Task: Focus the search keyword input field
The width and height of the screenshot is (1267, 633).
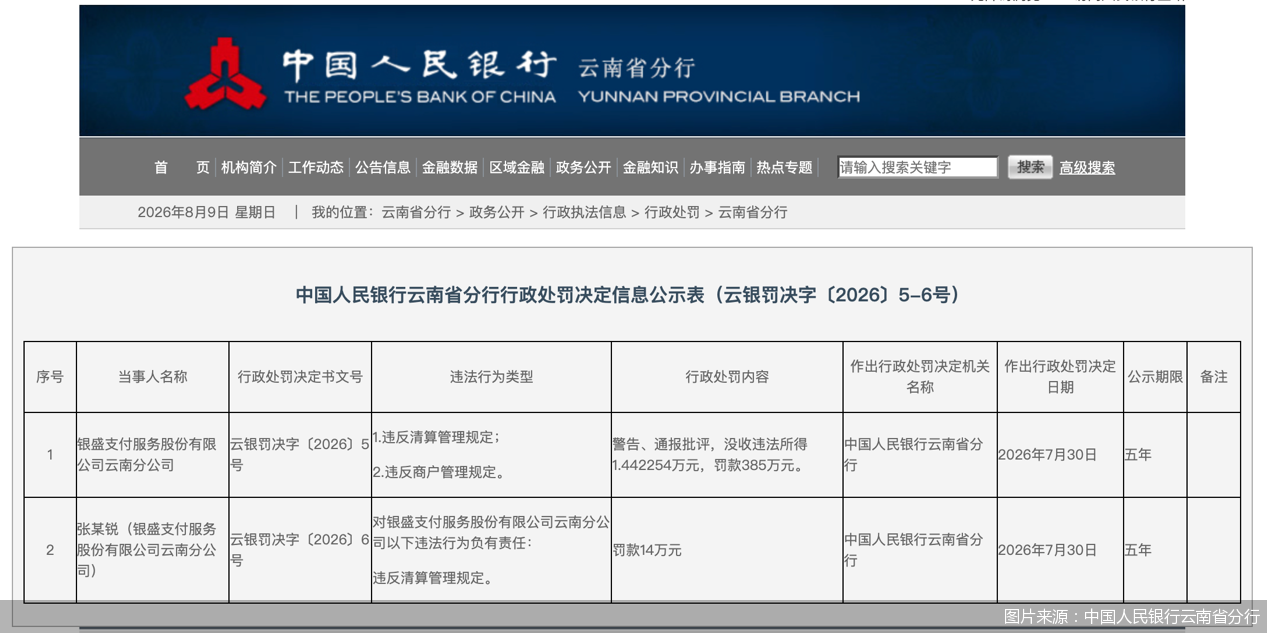Action: [x=918, y=167]
